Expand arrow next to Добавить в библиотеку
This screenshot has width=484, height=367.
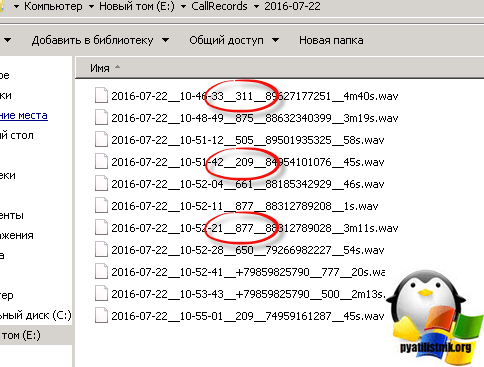click(x=165, y=40)
